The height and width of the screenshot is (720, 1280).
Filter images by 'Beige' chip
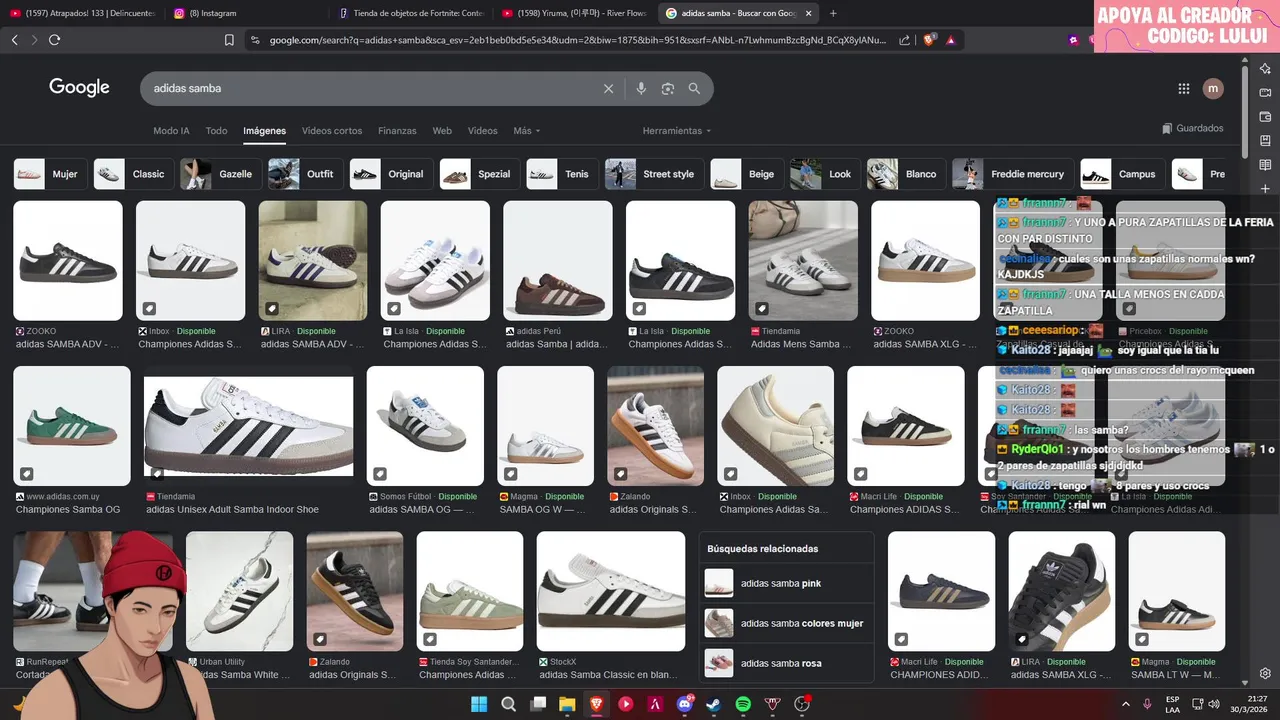[x=745, y=174]
